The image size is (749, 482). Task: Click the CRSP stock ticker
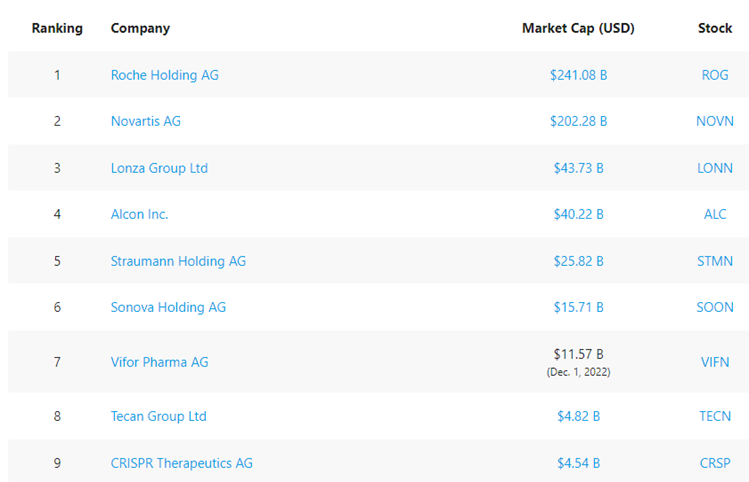click(x=715, y=463)
